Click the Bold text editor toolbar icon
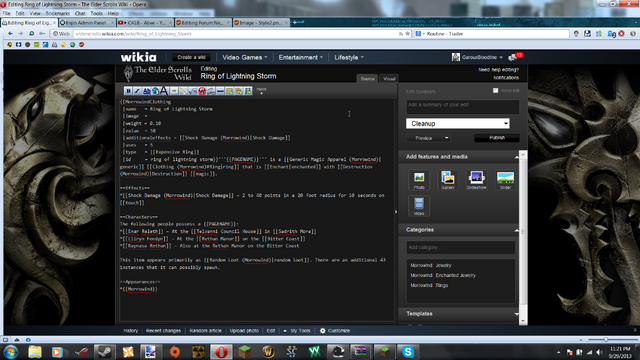Image resolution: width=640 pixels, height=360 pixels. click(128, 91)
